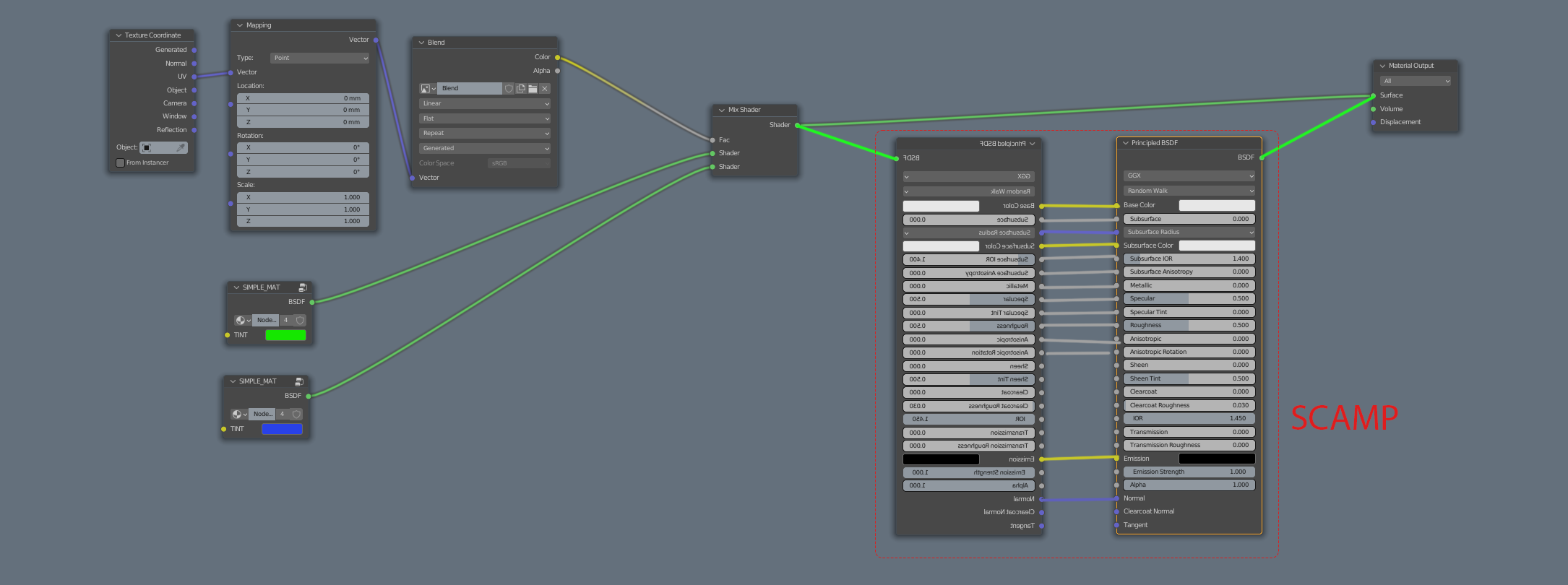The width and height of the screenshot is (1568, 585).
Task: Open the Random Walk dropdown in orange-outlined Principled BSDF
Action: [x=1189, y=191]
